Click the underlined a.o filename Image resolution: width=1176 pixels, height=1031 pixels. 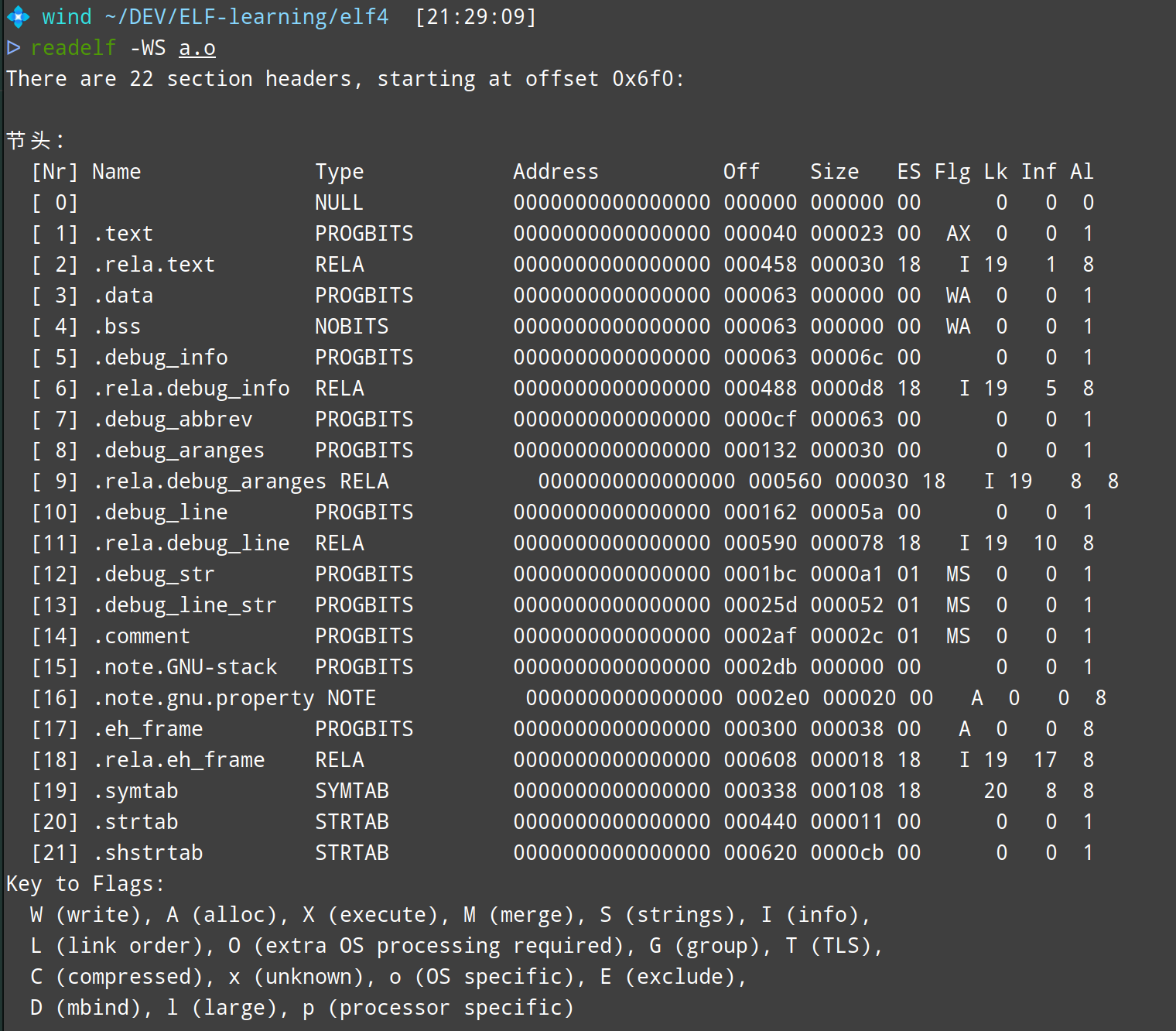tap(197, 48)
